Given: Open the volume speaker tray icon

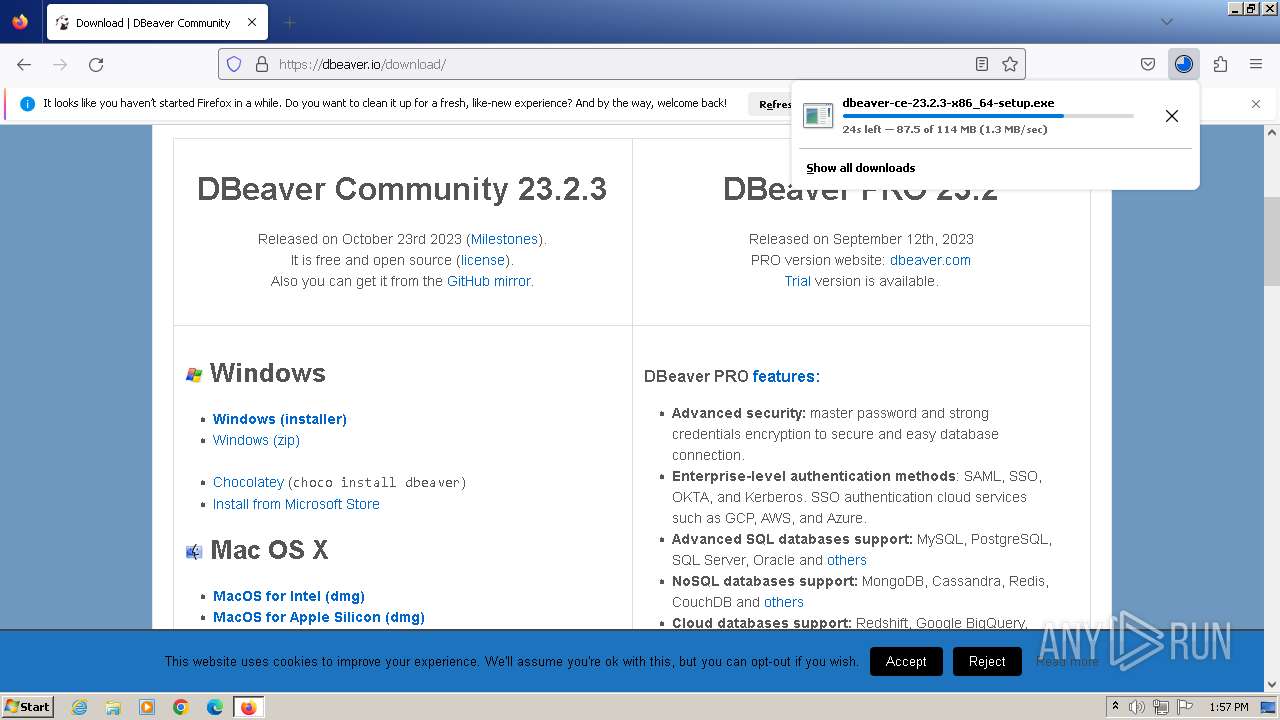Looking at the screenshot, I should pos(1137,707).
